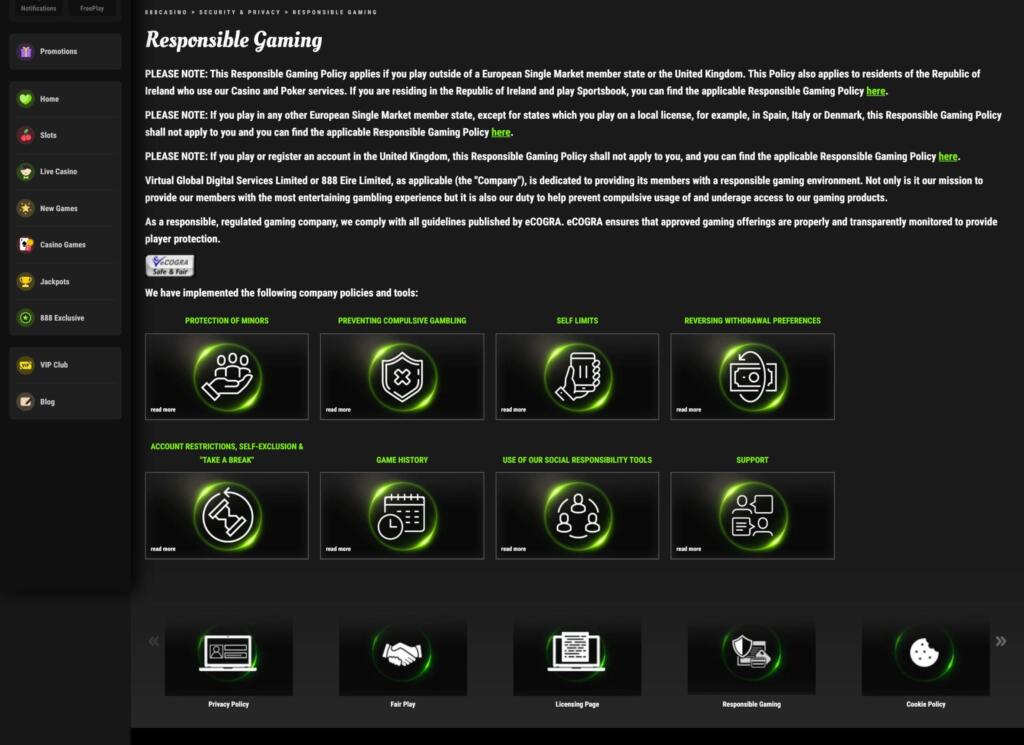Open the FreePlay tab at top
This screenshot has height=745, width=1024.
tap(92, 8)
